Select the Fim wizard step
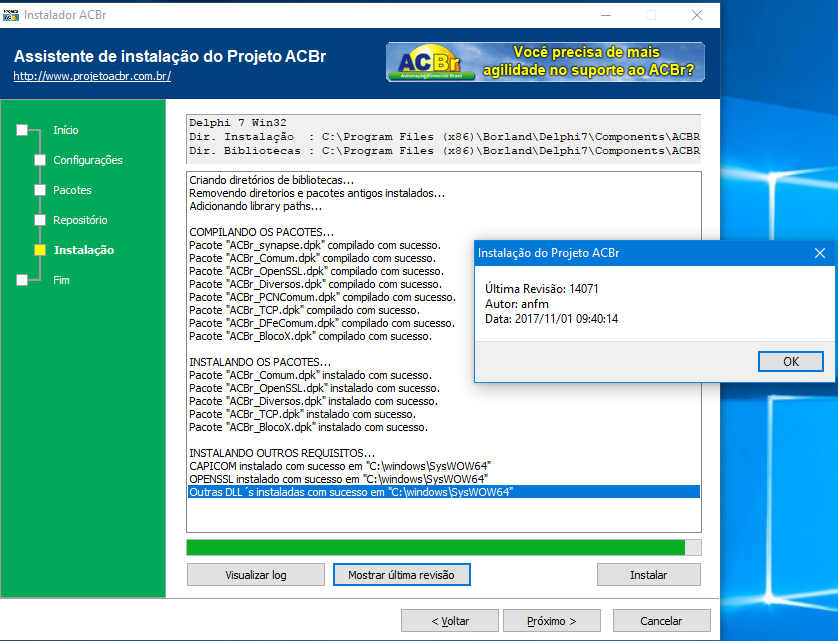The image size is (838, 641). coord(61,280)
